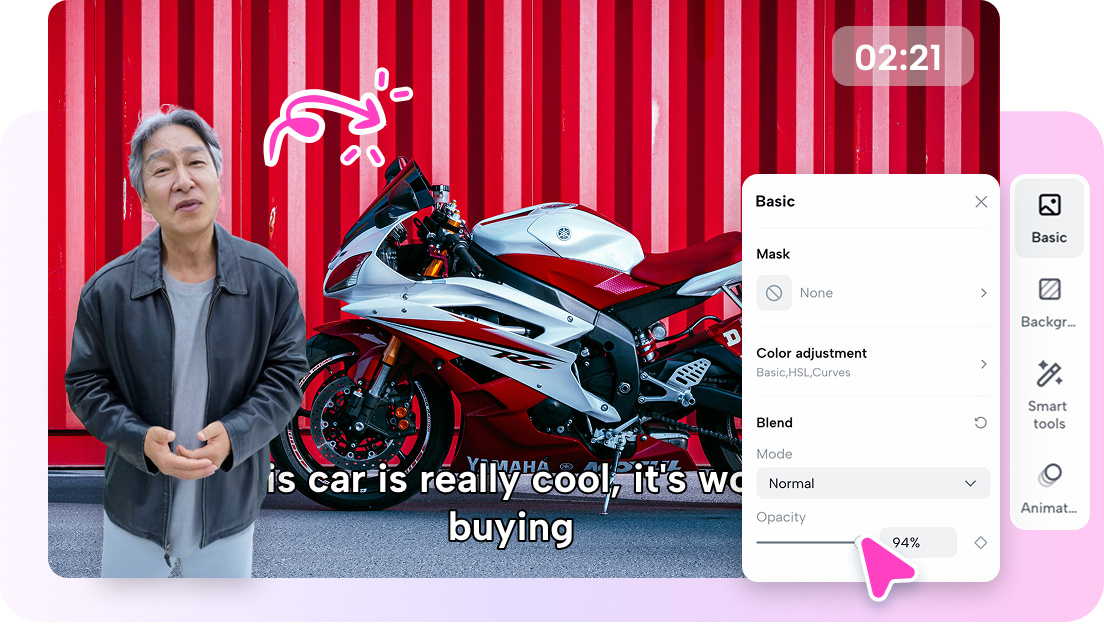Image resolution: width=1104 pixels, height=626 pixels.
Task: Open the Basic tab in sidebar
Action: (1048, 219)
